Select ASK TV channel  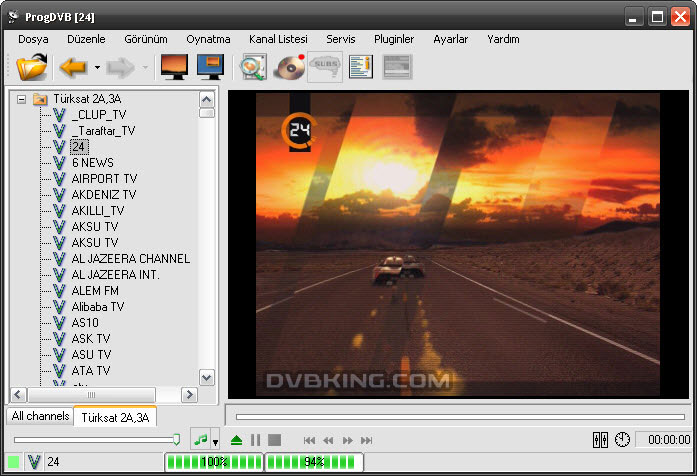(x=91, y=339)
